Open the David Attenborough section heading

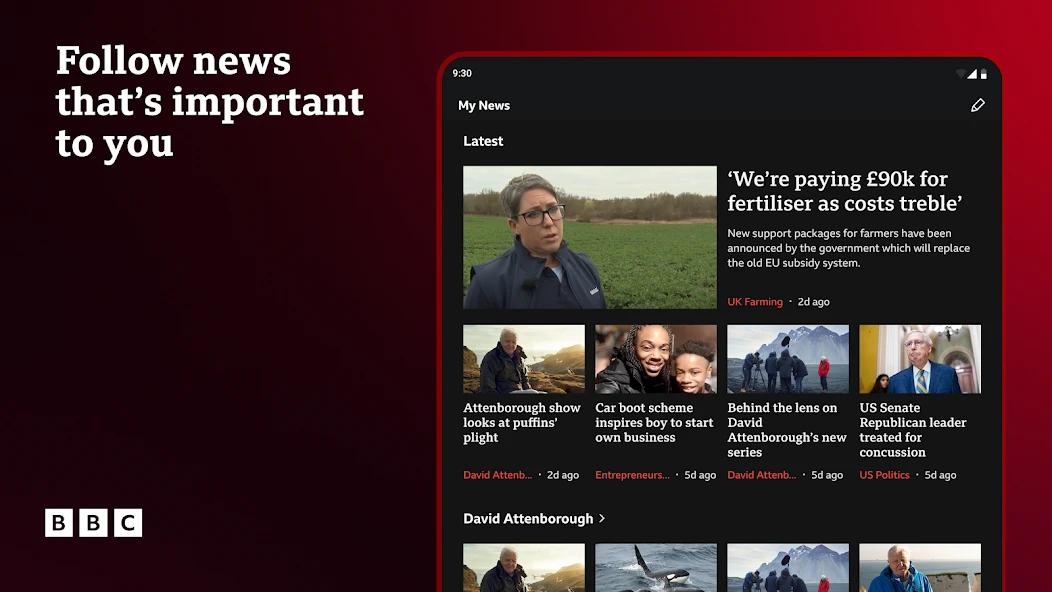(528, 519)
